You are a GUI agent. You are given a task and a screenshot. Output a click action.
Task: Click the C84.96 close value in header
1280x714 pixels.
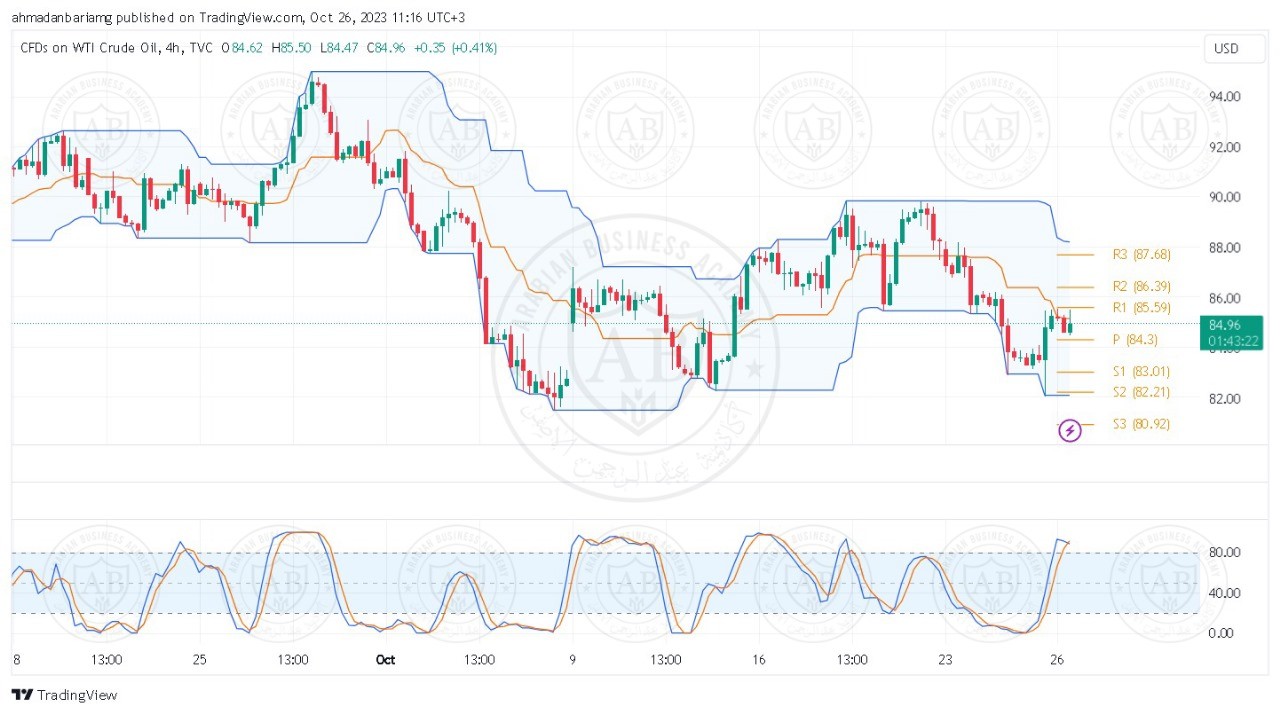point(385,48)
